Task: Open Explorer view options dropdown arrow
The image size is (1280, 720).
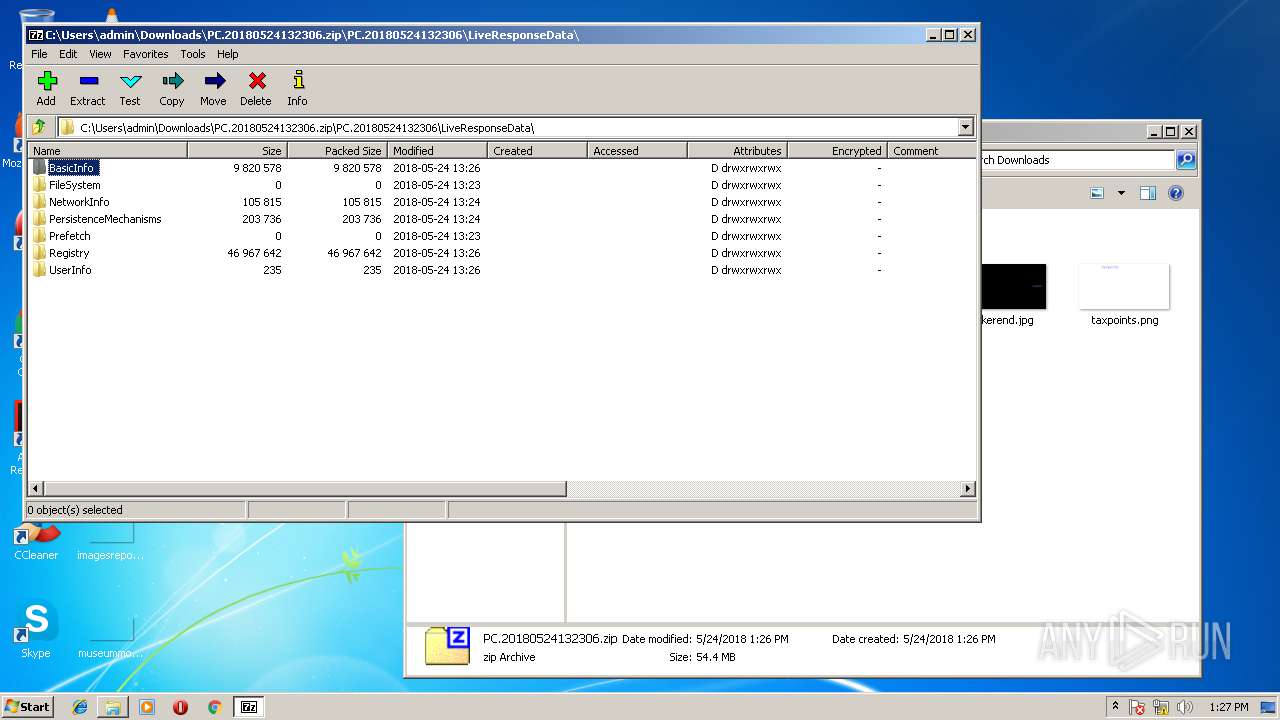Action: [x=1121, y=193]
